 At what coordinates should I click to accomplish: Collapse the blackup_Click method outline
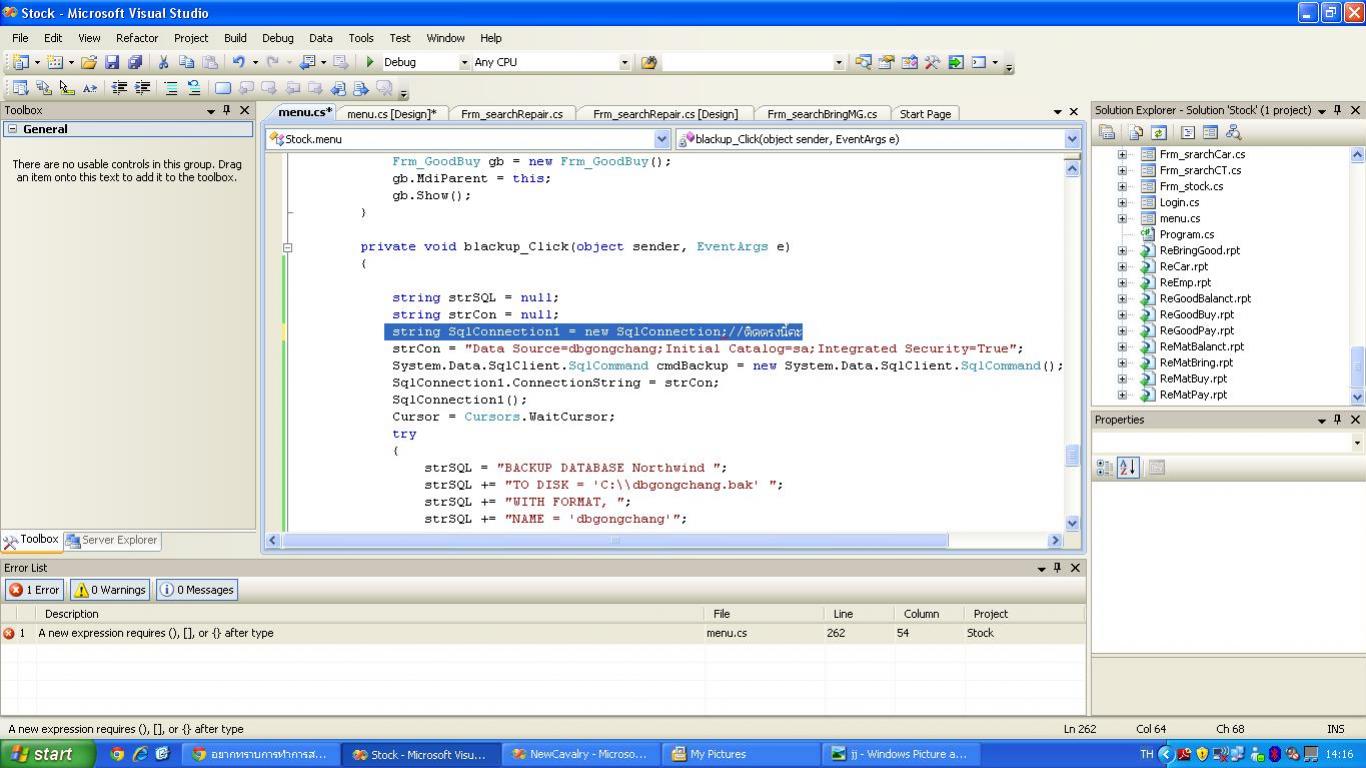[287, 247]
